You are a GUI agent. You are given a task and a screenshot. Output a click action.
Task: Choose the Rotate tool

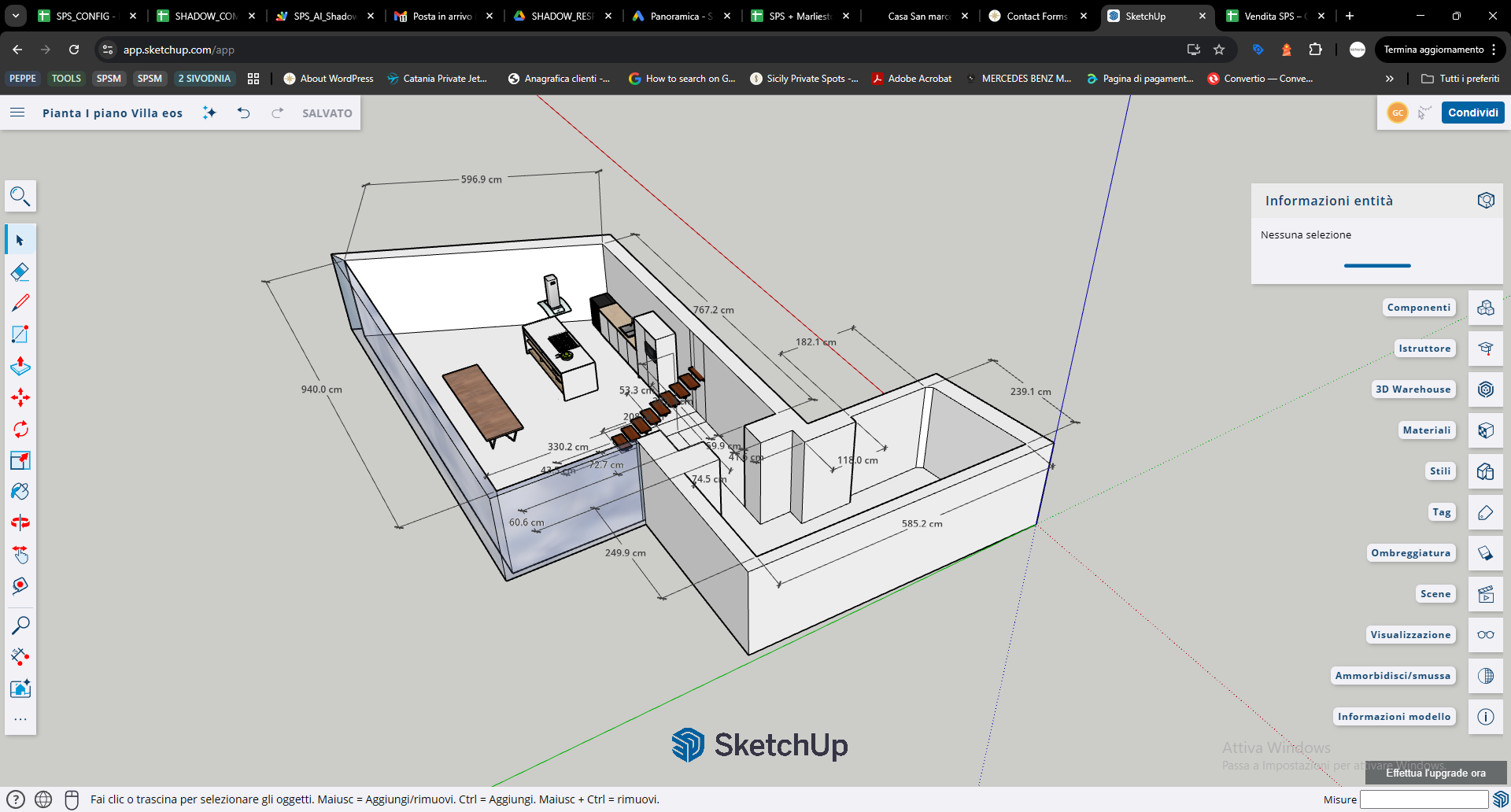click(x=20, y=429)
